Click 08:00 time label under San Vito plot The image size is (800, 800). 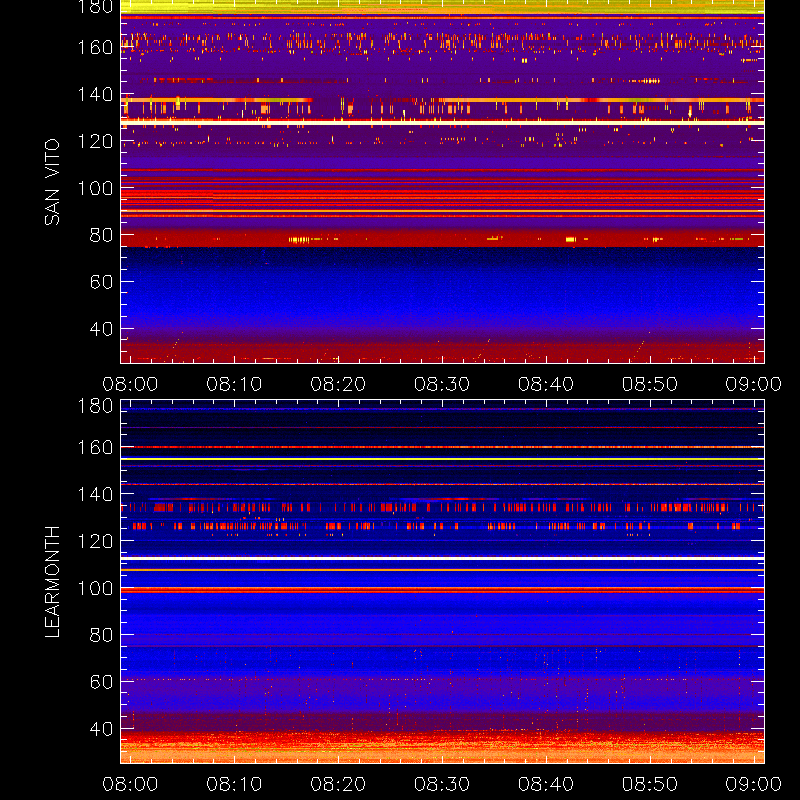[130, 384]
